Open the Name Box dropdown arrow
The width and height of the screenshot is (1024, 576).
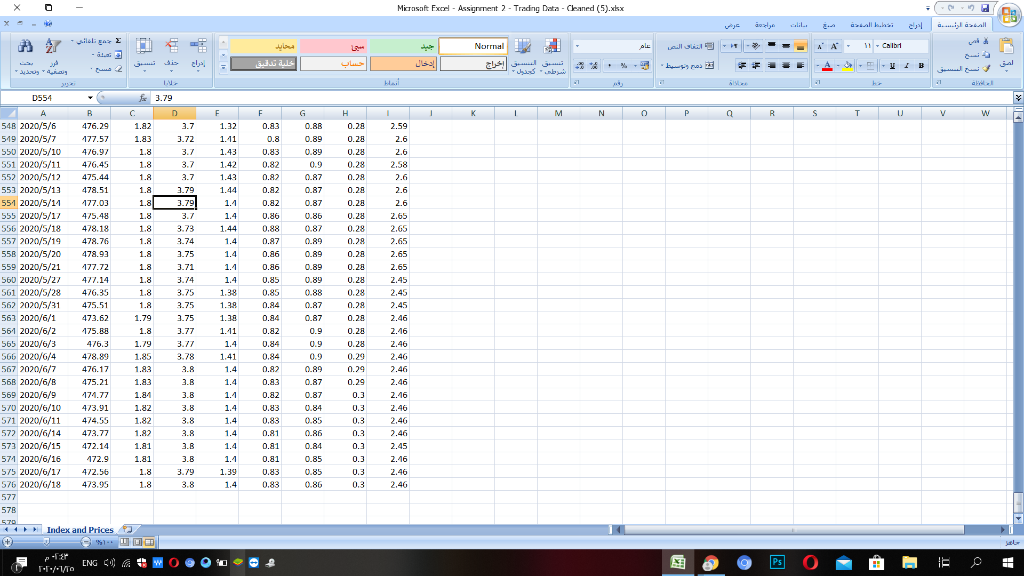click(x=90, y=98)
